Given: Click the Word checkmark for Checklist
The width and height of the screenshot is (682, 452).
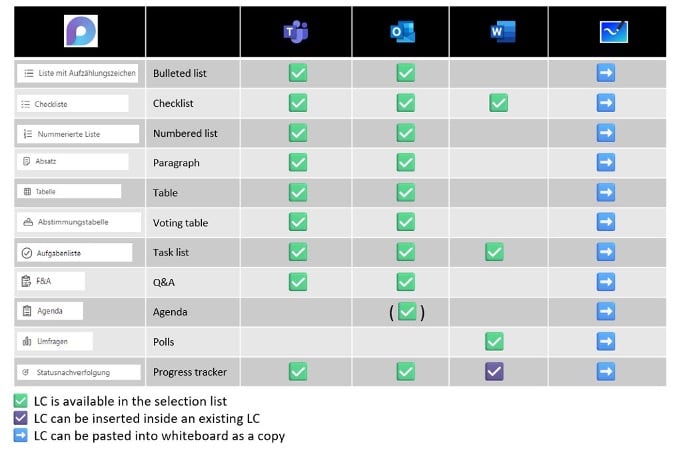Looking at the screenshot, I should [x=498, y=103].
